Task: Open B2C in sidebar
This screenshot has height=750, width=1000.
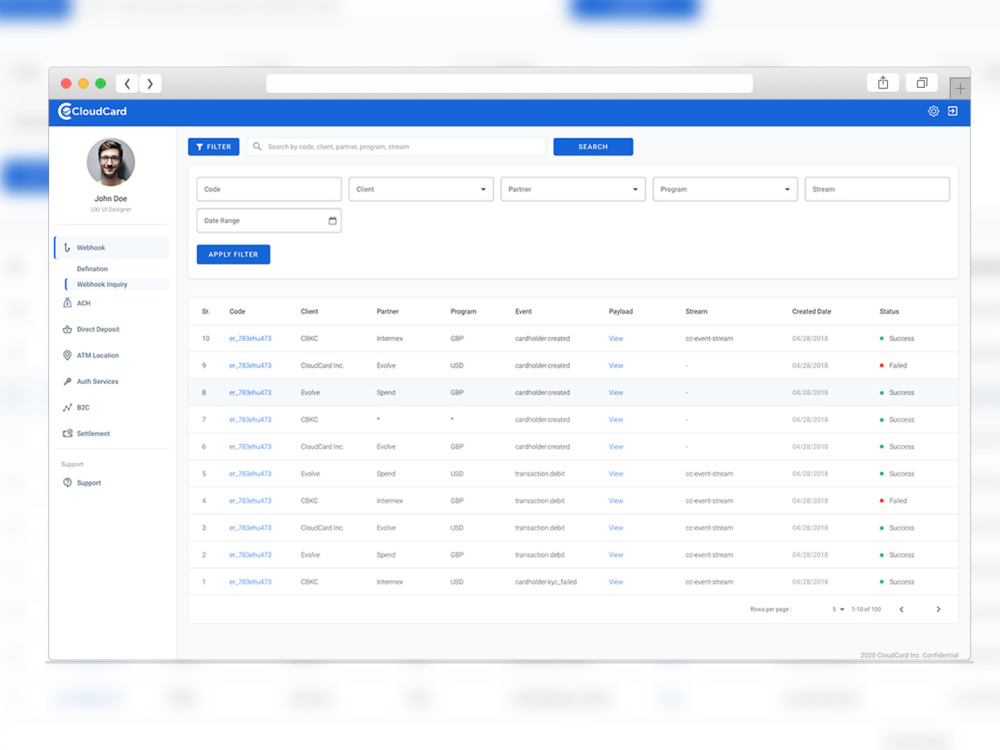Action: click(x=83, y=408)
